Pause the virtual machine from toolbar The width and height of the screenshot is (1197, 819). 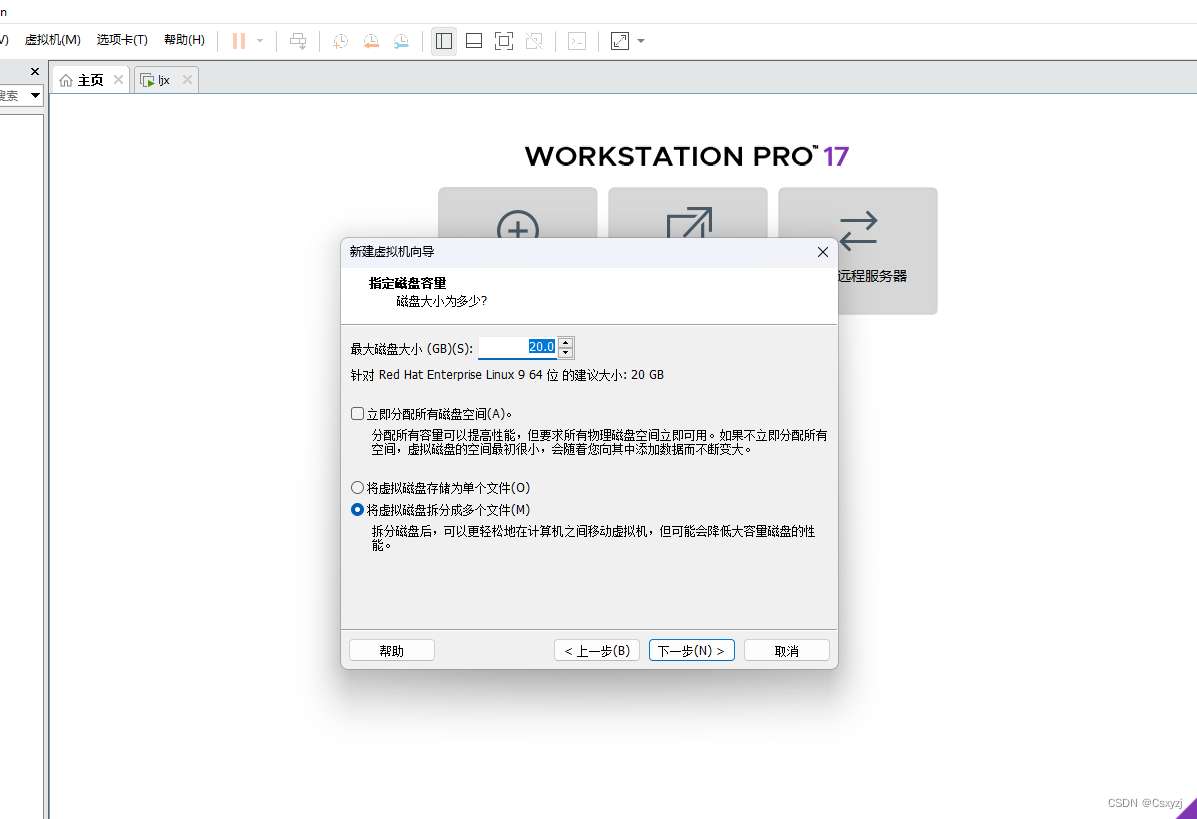(x=239, y=41)
